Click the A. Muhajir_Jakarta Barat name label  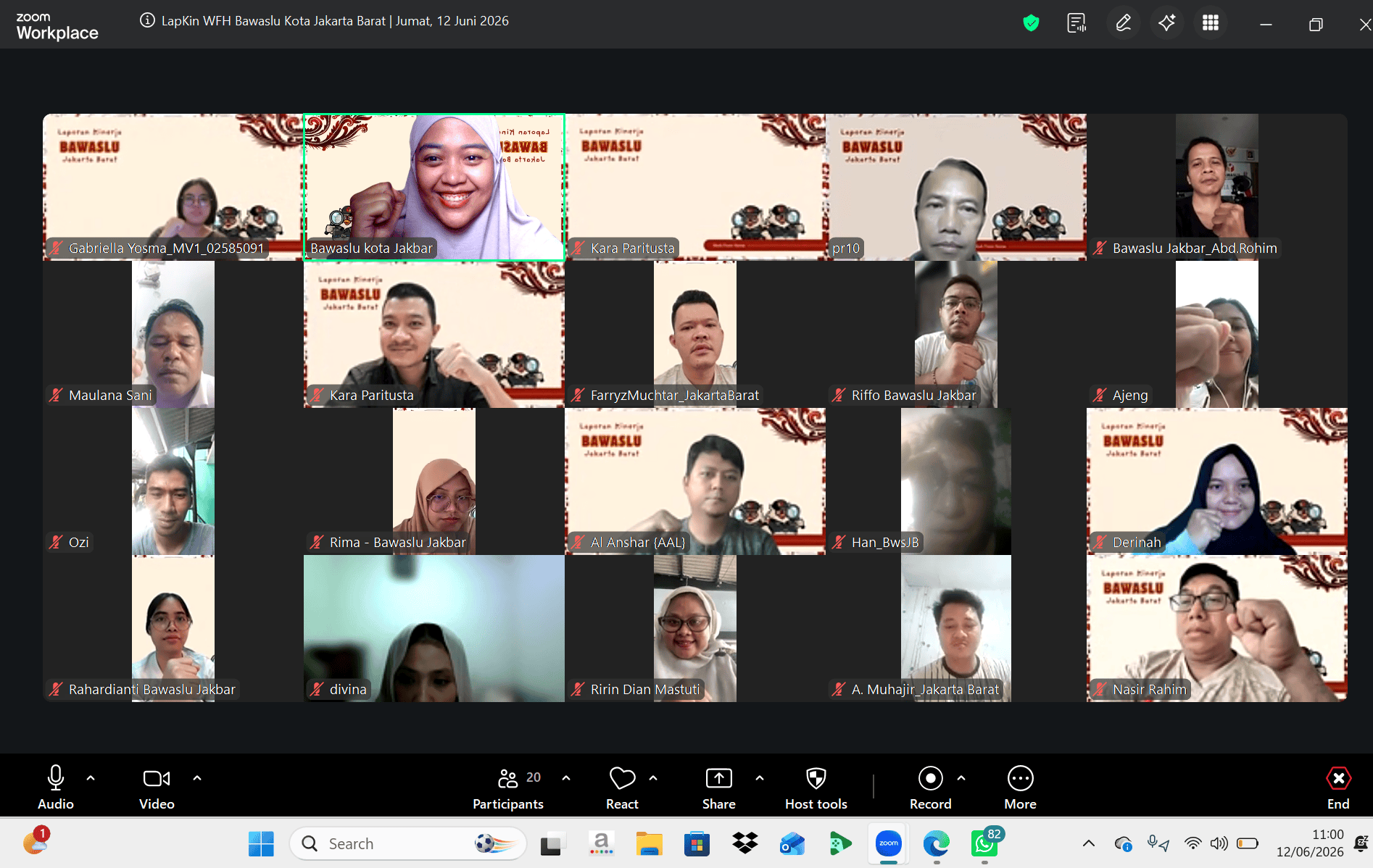point(925,690)
